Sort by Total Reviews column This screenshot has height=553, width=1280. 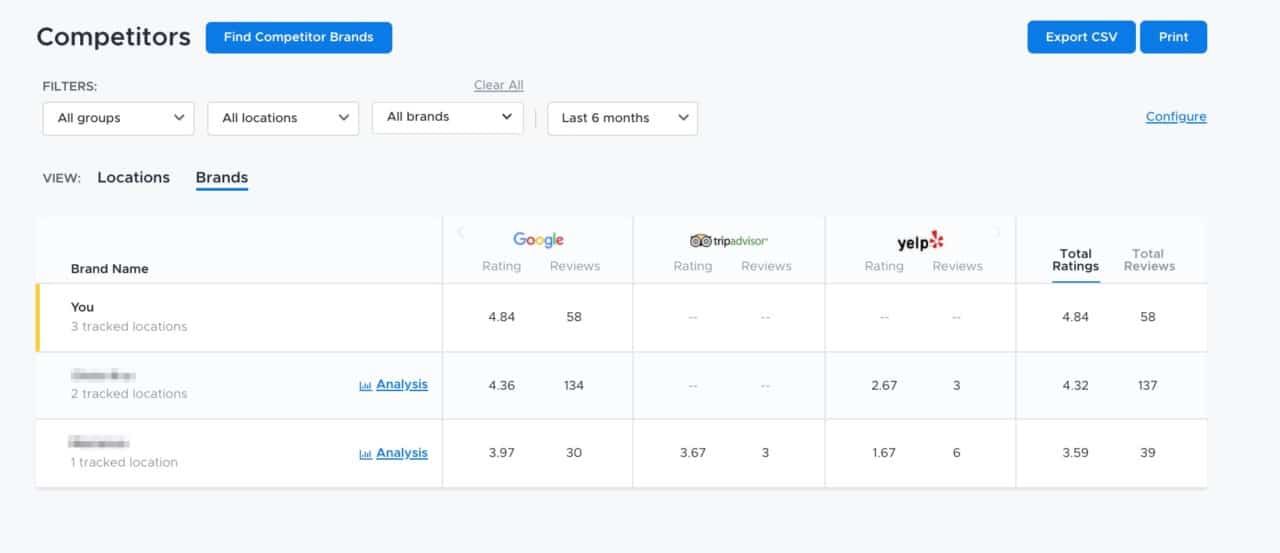1148,260
